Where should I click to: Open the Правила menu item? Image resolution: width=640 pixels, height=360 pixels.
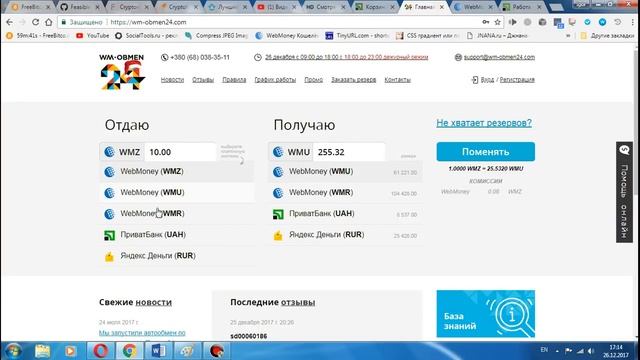point(234,80)
